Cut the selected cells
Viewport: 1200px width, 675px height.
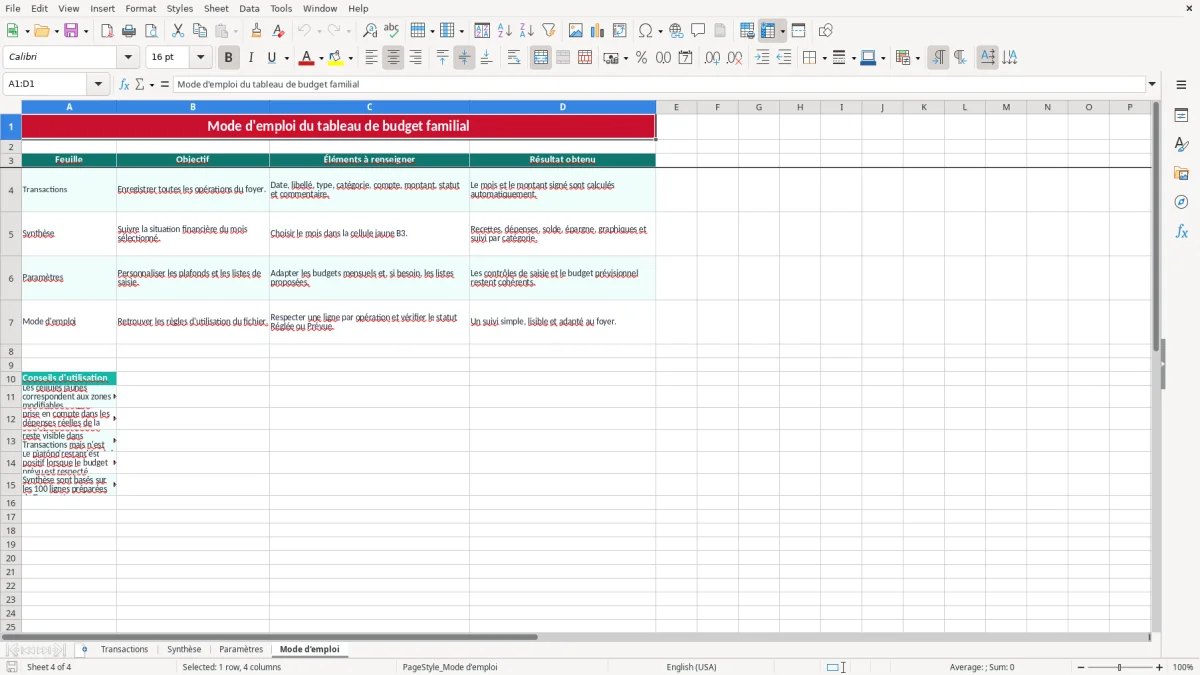tap(178, 31)
